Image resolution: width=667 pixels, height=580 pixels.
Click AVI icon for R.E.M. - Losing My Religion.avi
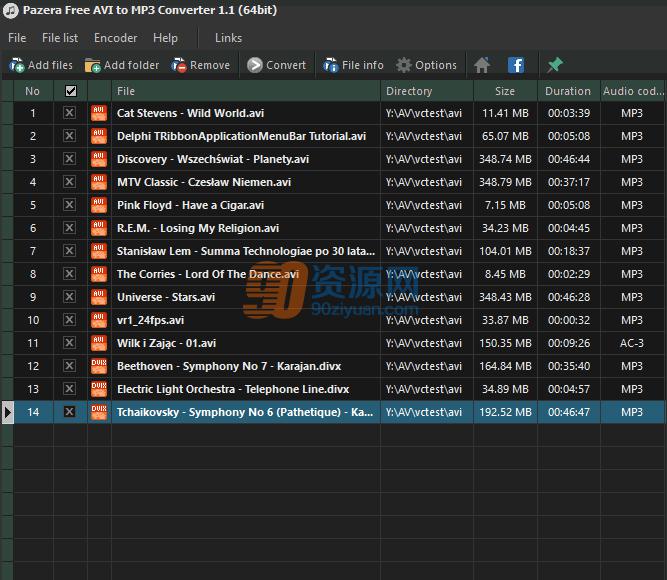click(99, 228)
